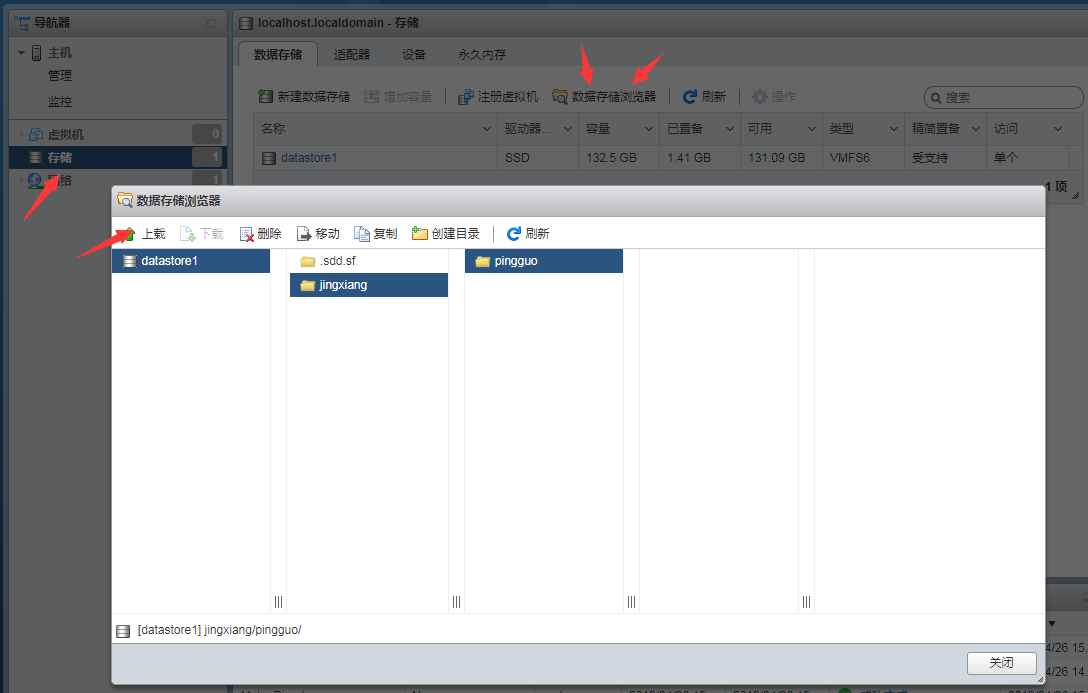This screenshot has width=1088, height=693.
Task: Click the 132.5 GB capacity cell
Action: (x=619, y=158)
